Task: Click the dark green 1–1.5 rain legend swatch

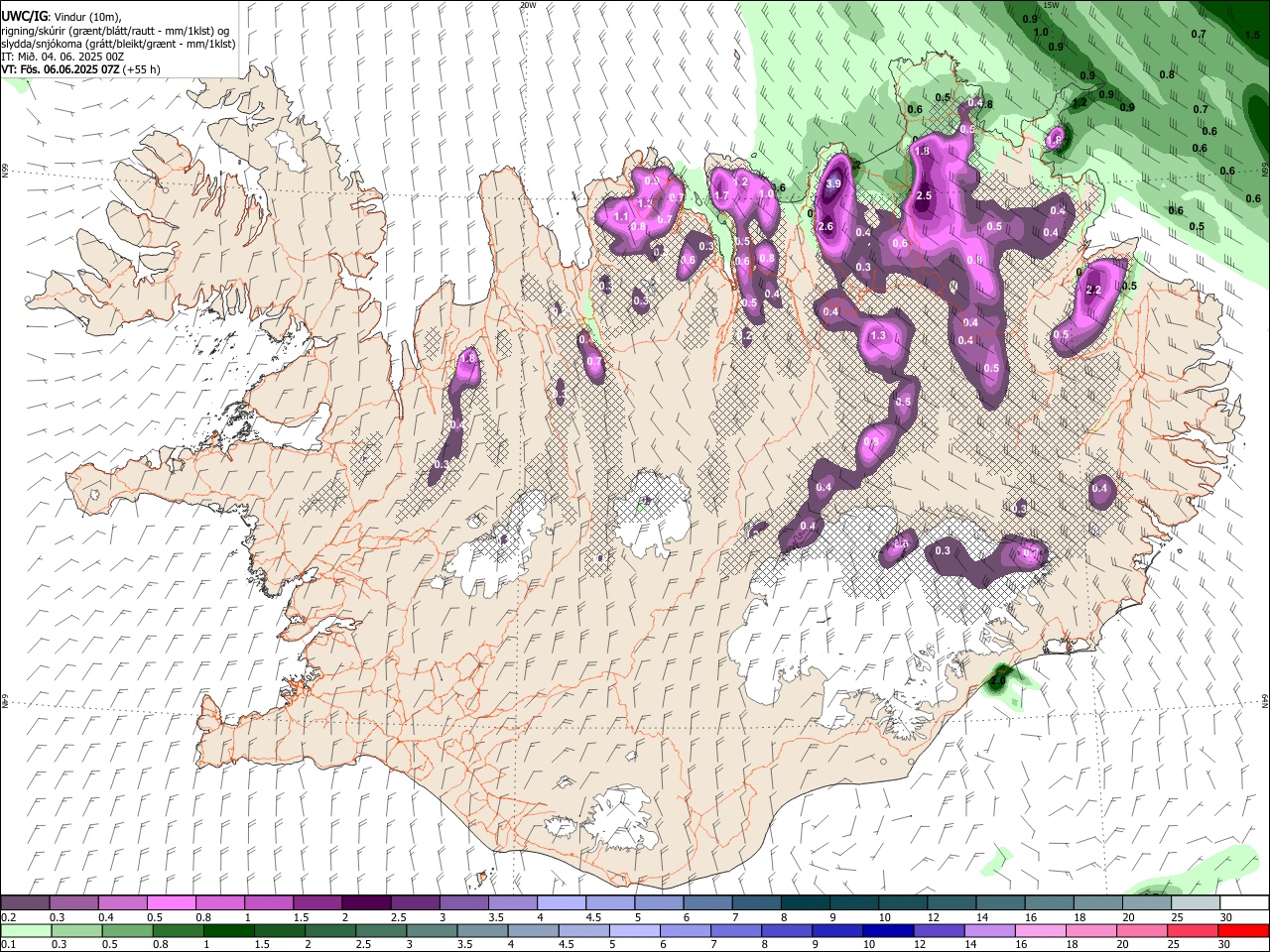Action: [x=227, y=931]
